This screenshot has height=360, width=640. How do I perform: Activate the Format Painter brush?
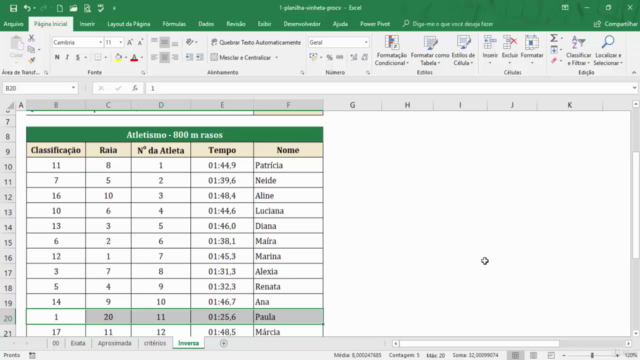(31, 60)
